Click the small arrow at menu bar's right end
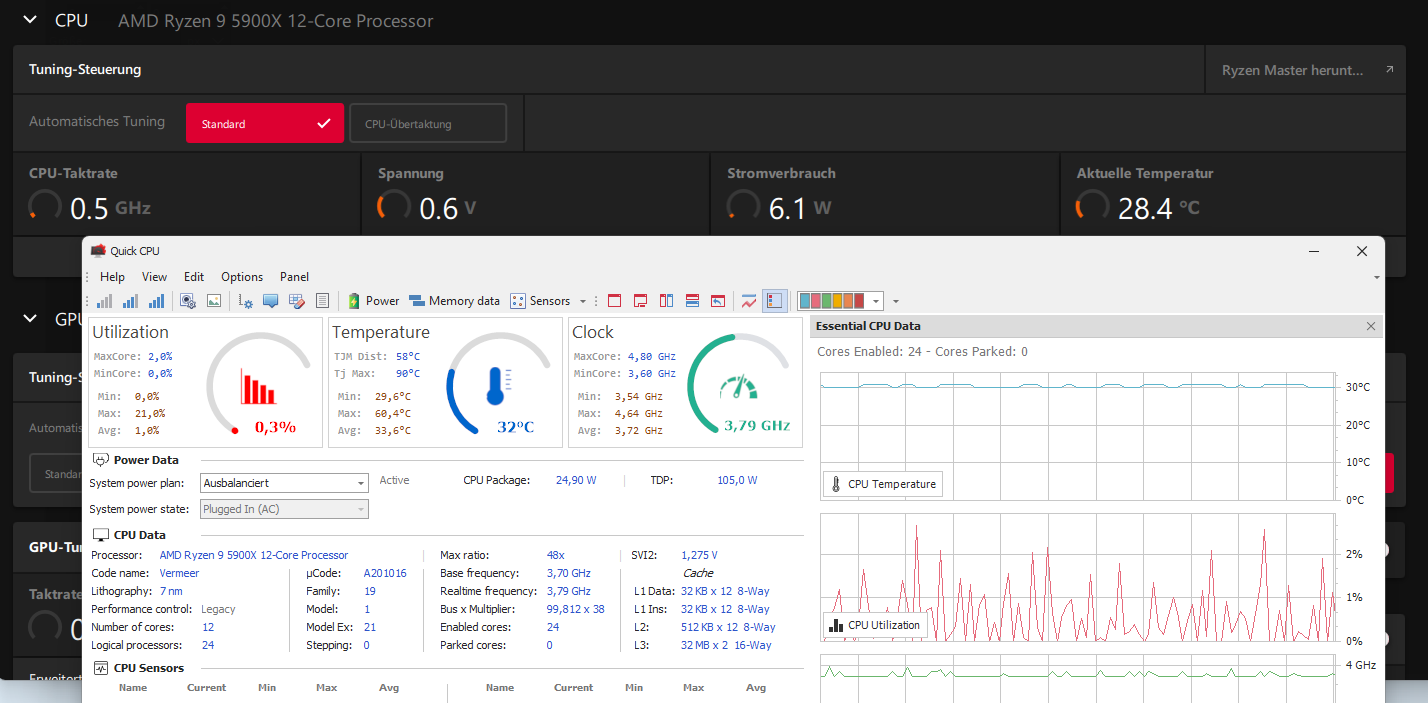Image resolution: width=1428 pixels, height=703 pixels. pos(1377,277)
